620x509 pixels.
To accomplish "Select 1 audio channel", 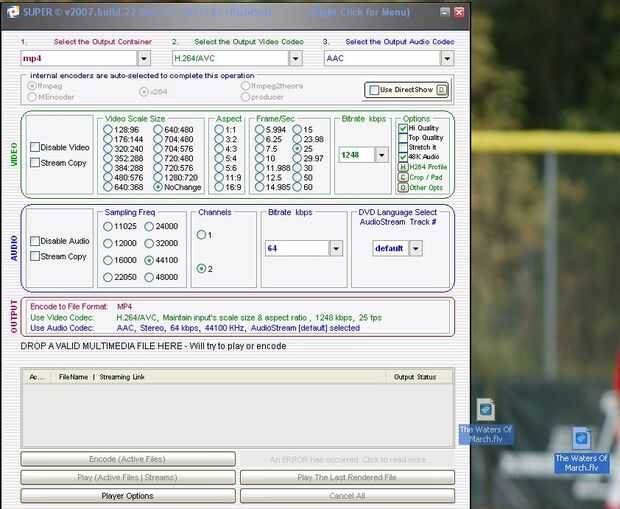I will click(x=201, y=235).
